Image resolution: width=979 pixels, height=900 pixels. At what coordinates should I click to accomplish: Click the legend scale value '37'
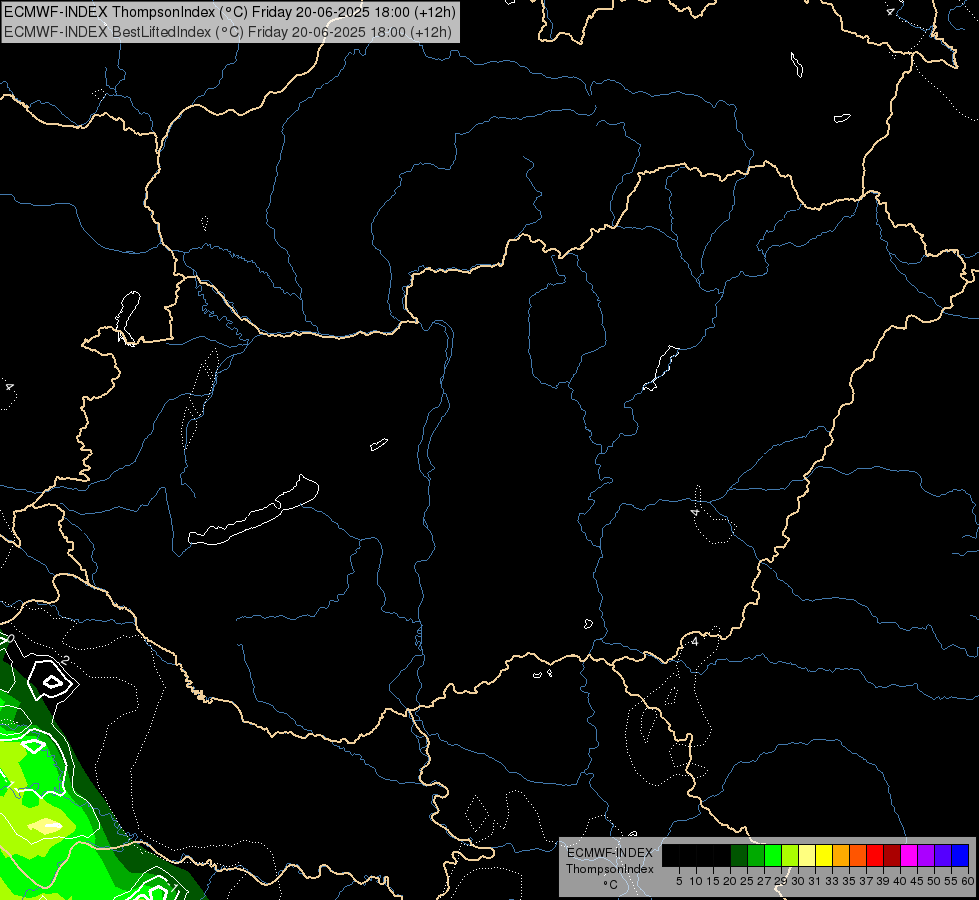[x=866, y=881]
